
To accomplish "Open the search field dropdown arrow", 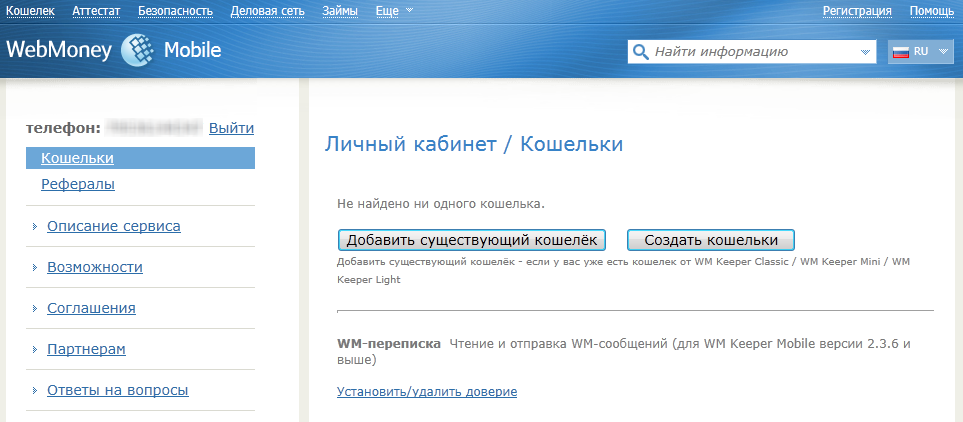I will pos(865,52).
